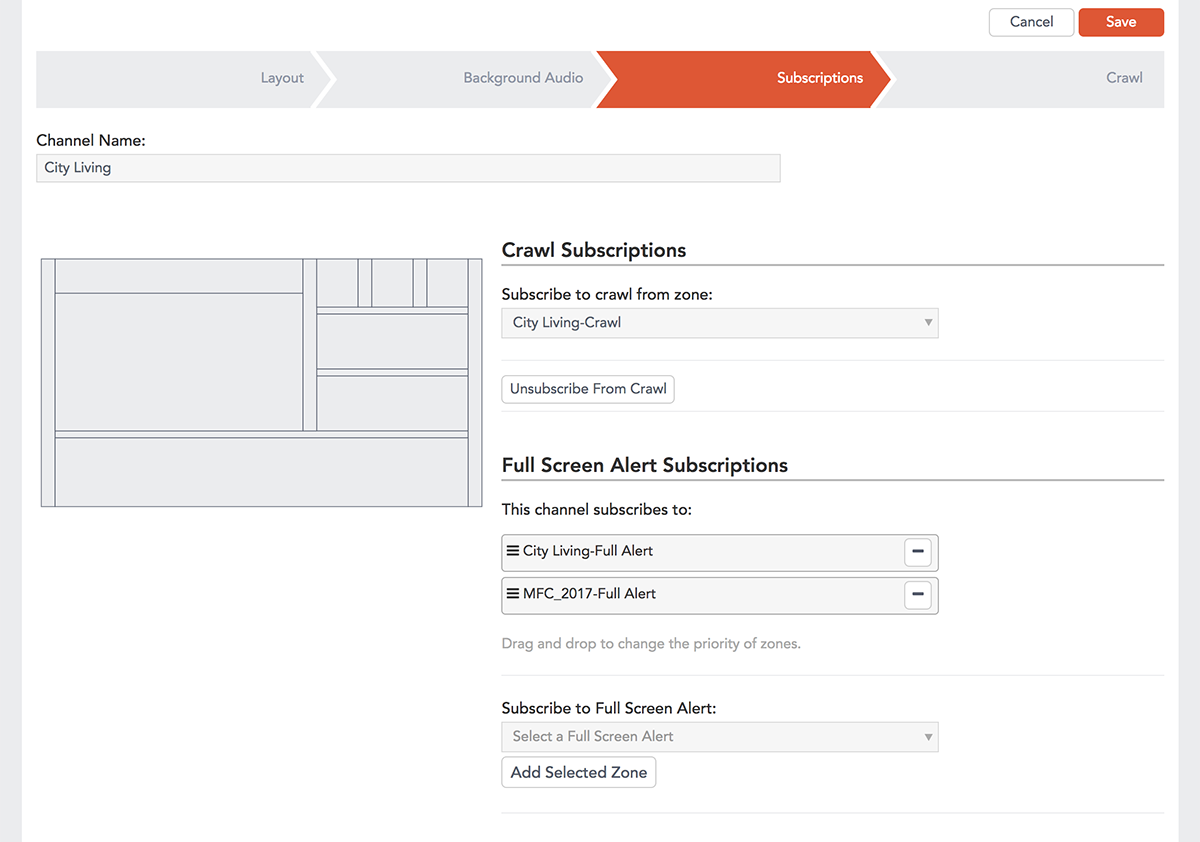Image resolution: width=1200 pixels, height=842 pixels.
Task: Focus the Channel Name input field
Action: click(x=408, y=168)
